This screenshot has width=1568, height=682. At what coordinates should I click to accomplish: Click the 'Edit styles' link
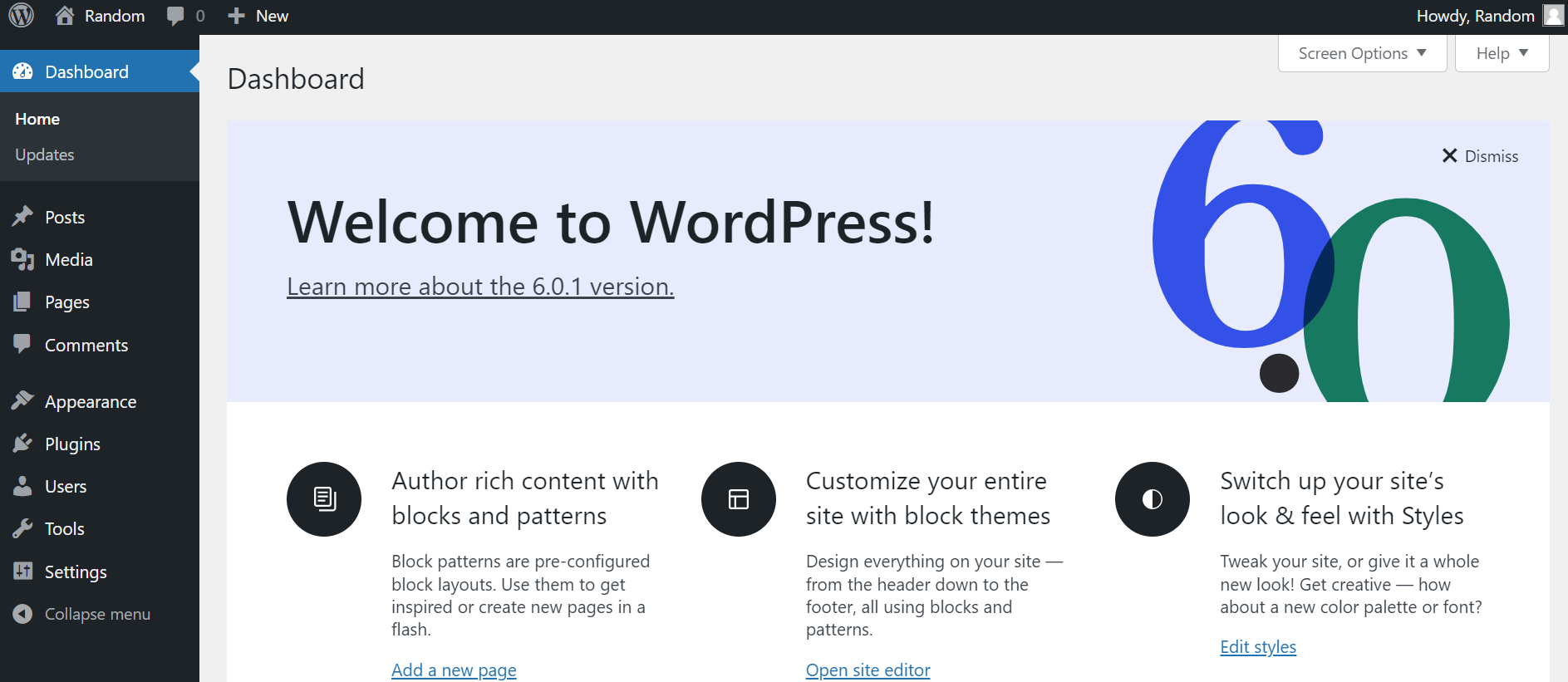click(1257, 646)
